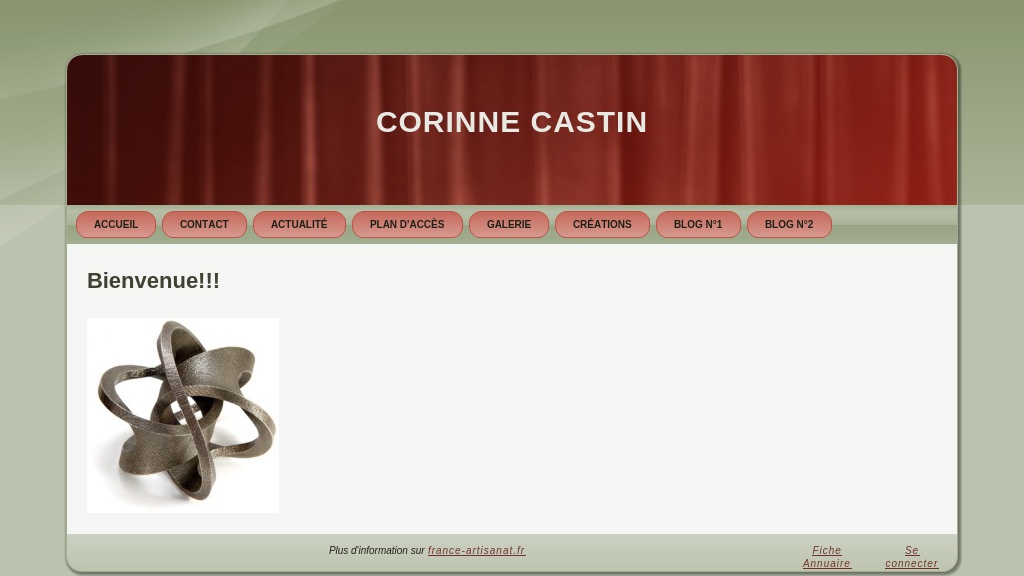Image resolution: width=1024 pixels, height=576 pixels.
Task: Click the metal sculpture image
Action: pyautogui.click(x=183, y=415)
